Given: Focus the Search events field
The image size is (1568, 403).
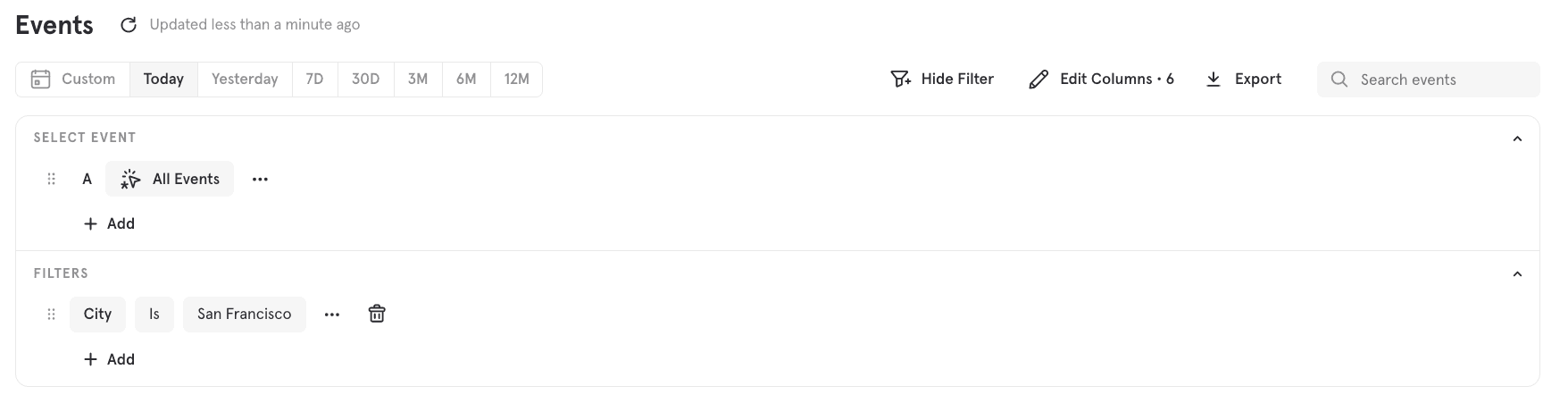Looking at the screenshot, I should 1438,80.
